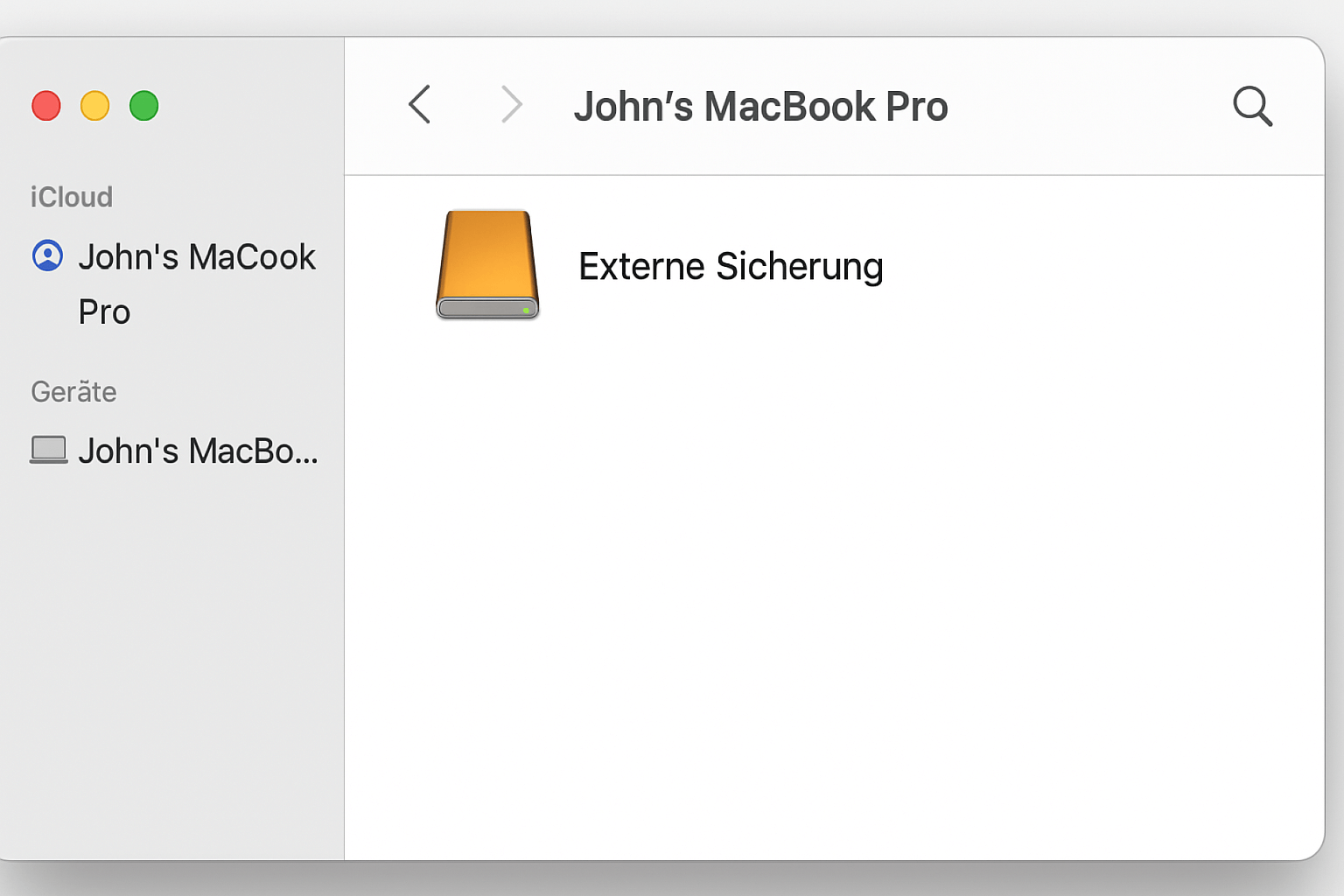1344x896 pixels.
Task: Open search with the magnifying glass
Action: pos(1253,107)
